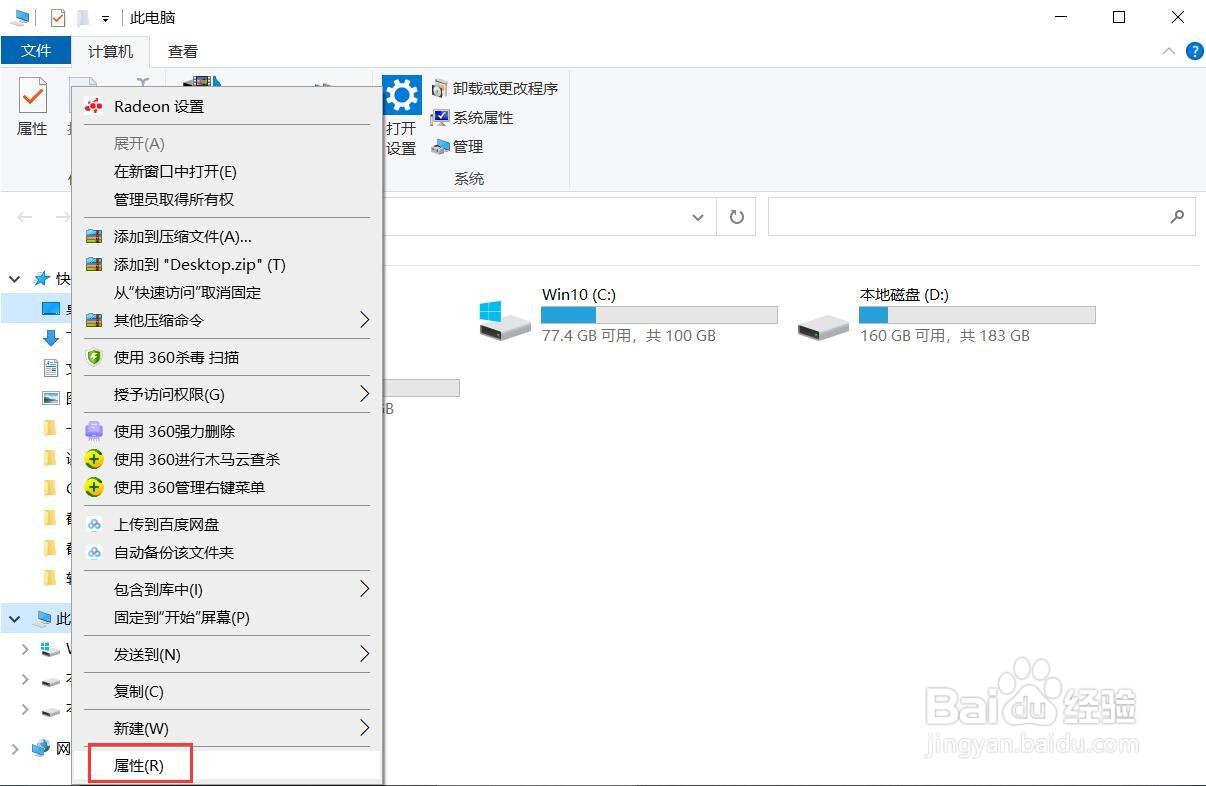1206x786 pixels.
Task: Switch to the 查看 ribbon tab
Action: tap(182, 51)
